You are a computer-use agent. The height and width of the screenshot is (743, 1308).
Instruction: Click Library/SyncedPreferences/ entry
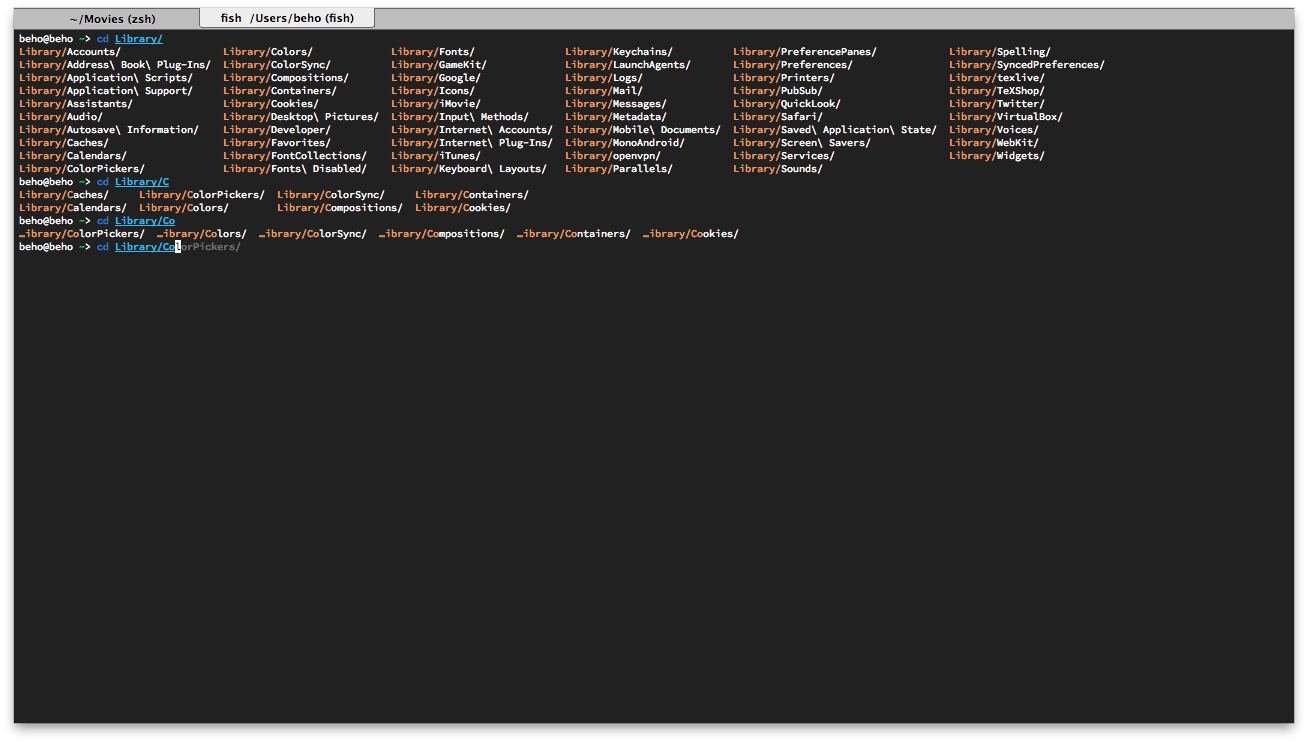(x=1027, y=65)
